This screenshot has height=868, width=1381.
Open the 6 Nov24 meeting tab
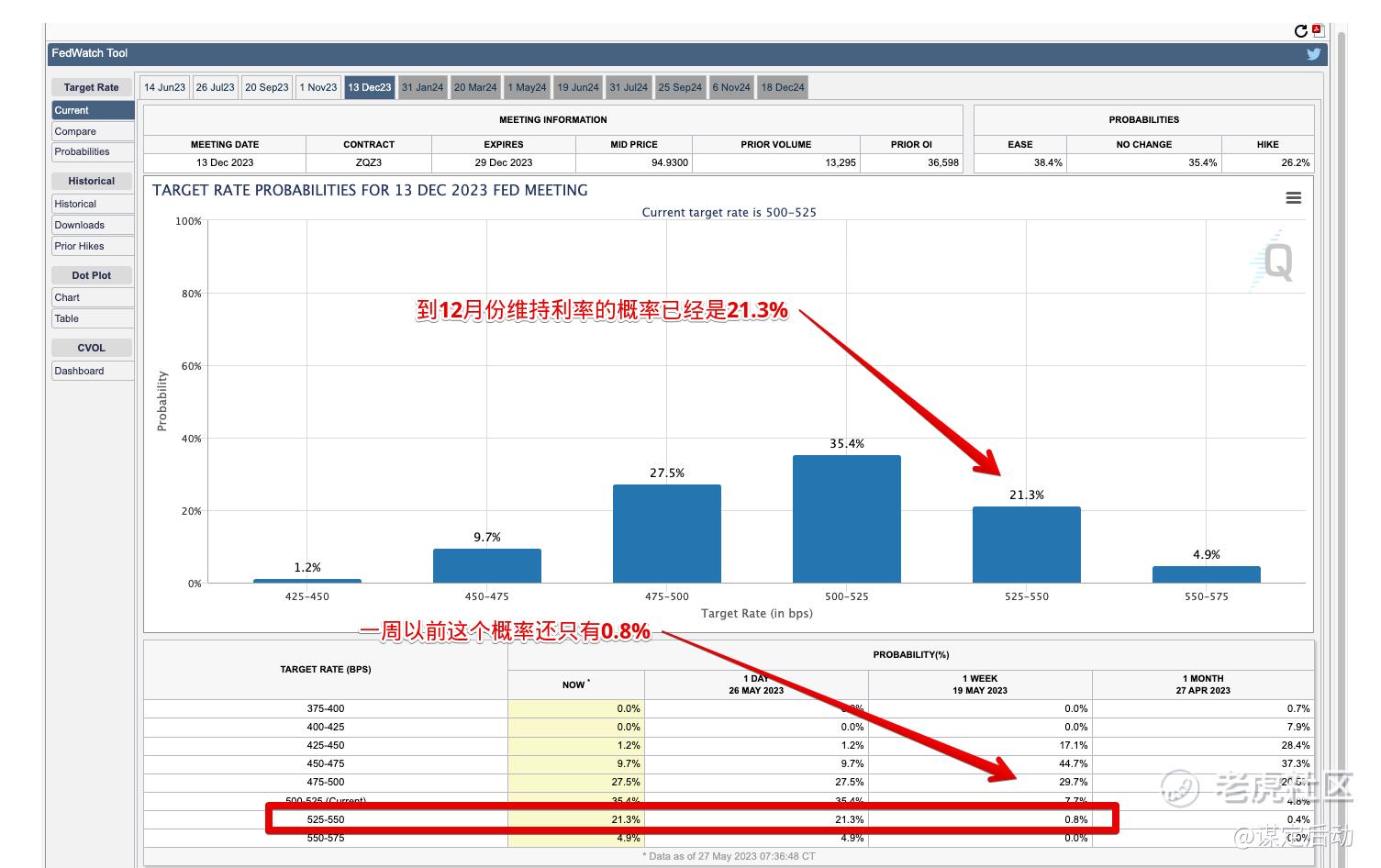pos(731,87)
